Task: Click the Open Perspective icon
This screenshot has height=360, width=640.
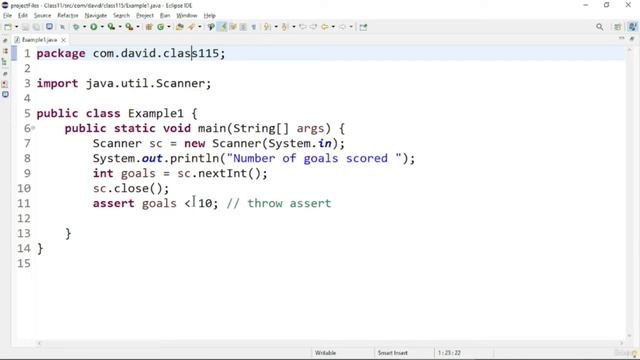Action: (x=618, y=27)
